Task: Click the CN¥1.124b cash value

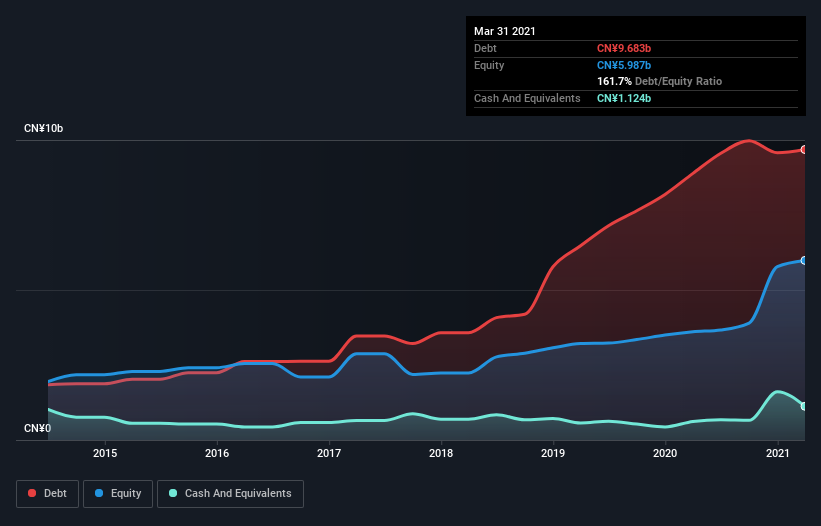Action: [624, 98]
